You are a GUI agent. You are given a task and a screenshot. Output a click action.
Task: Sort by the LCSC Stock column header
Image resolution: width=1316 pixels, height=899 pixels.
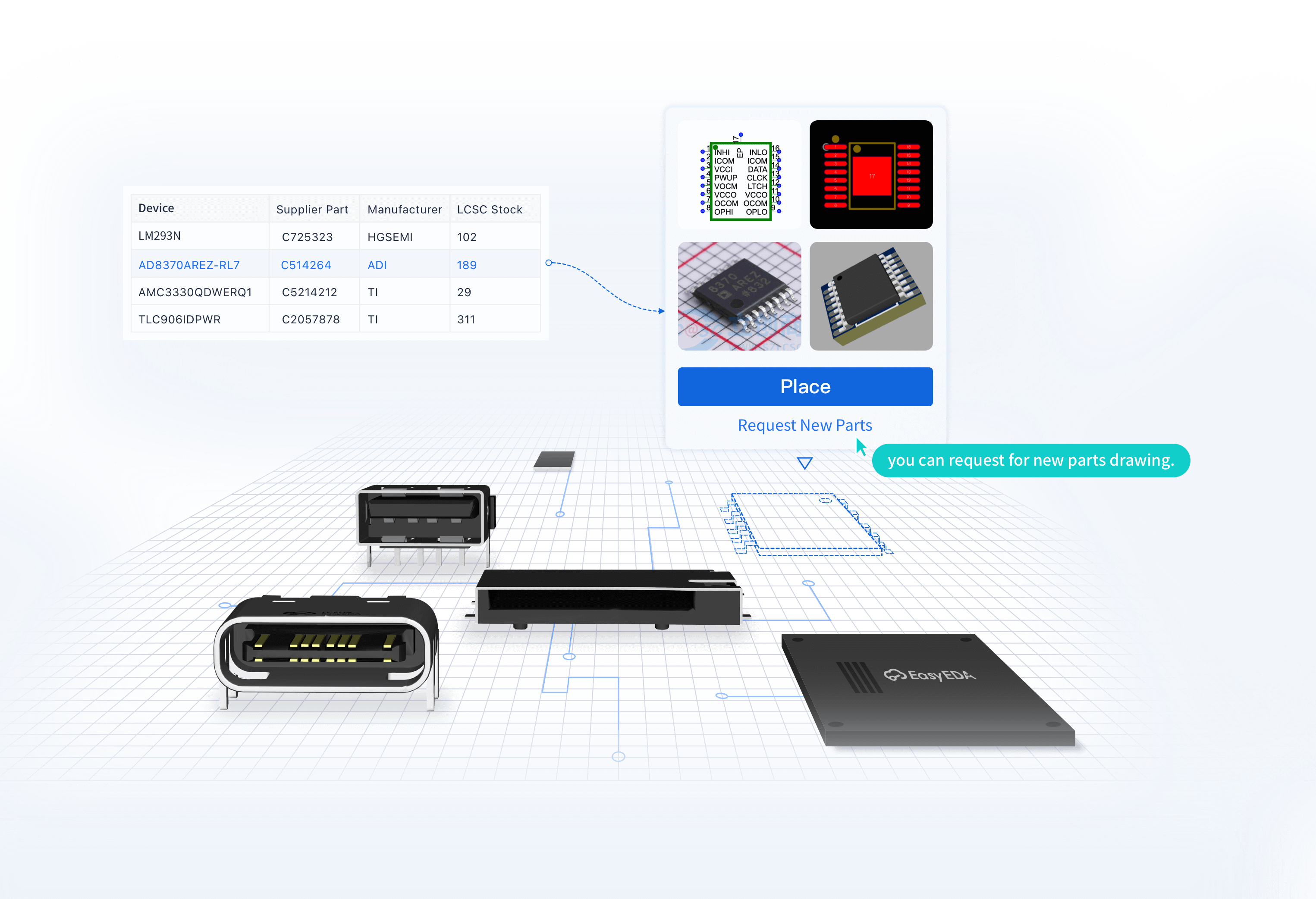pyautogui.click(x=489, y=210)
